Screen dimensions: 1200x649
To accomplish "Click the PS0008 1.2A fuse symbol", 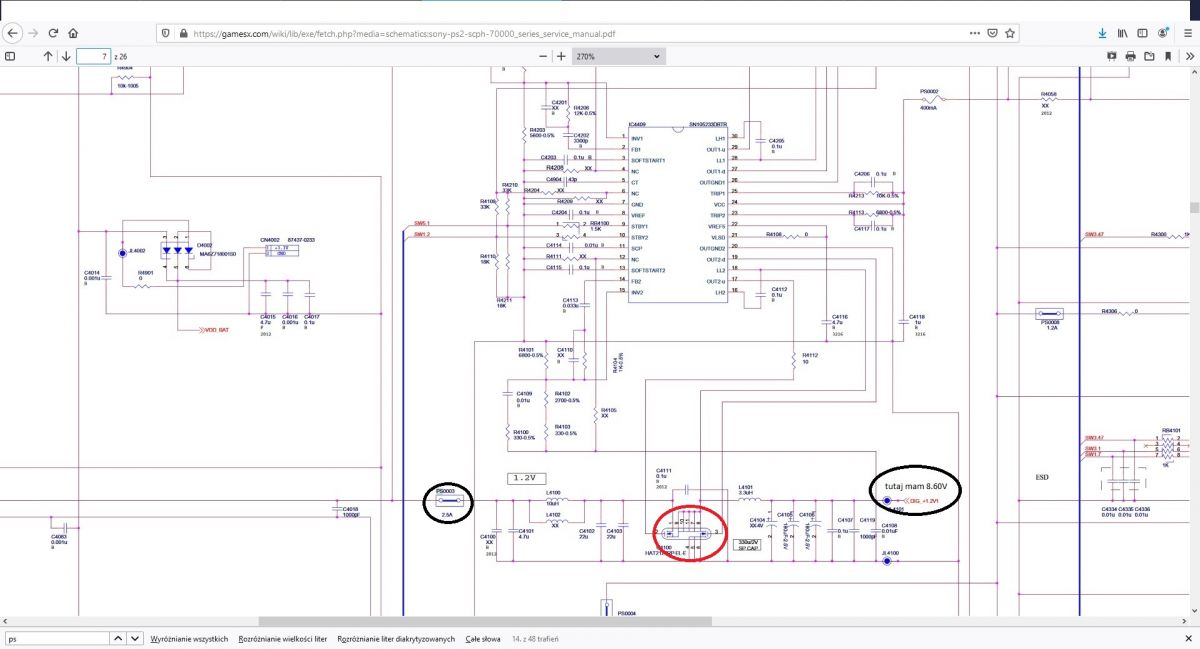I will pyautogui.click(x=1050, y=313).
